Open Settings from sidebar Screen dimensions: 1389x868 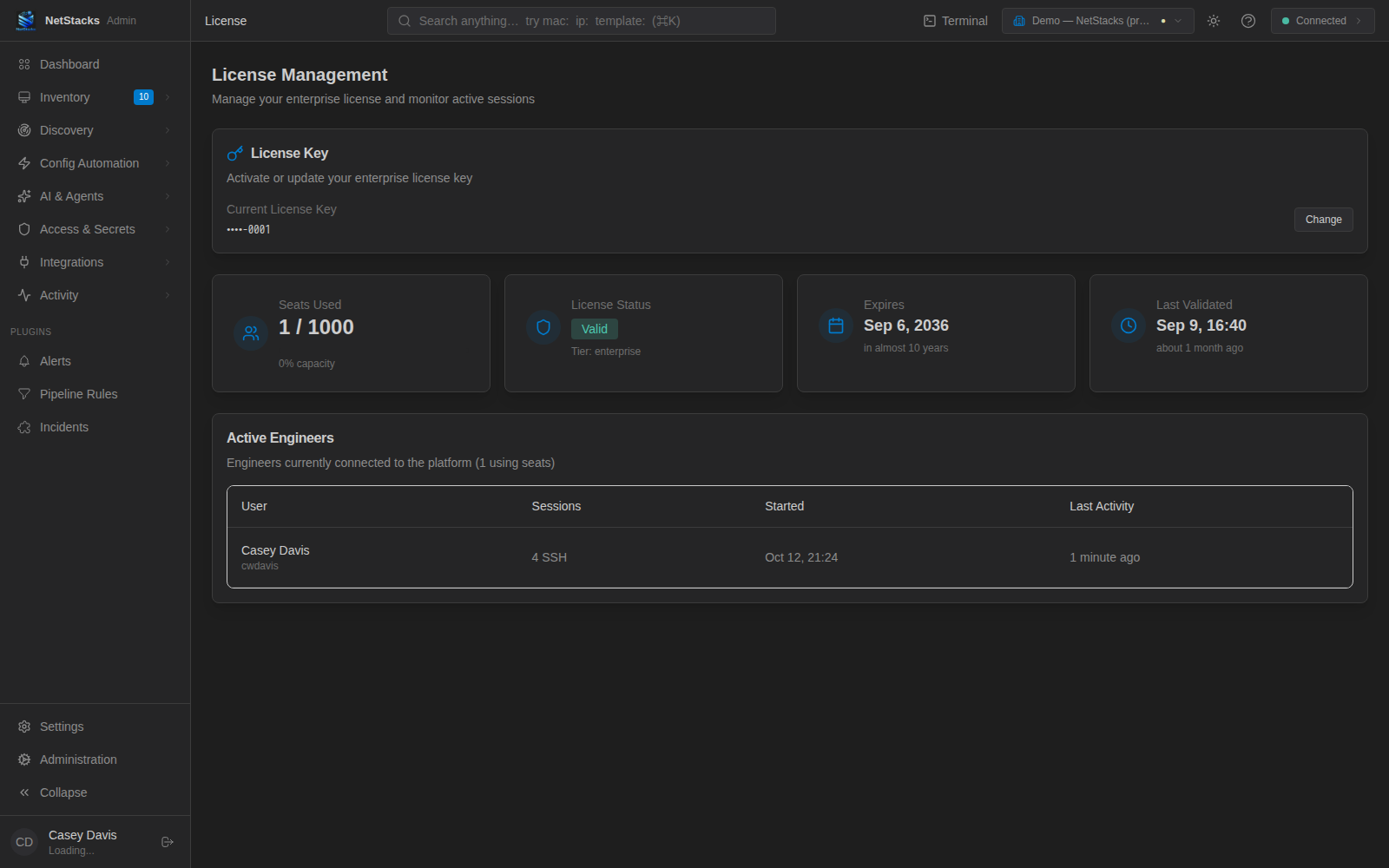coord(95,727)
